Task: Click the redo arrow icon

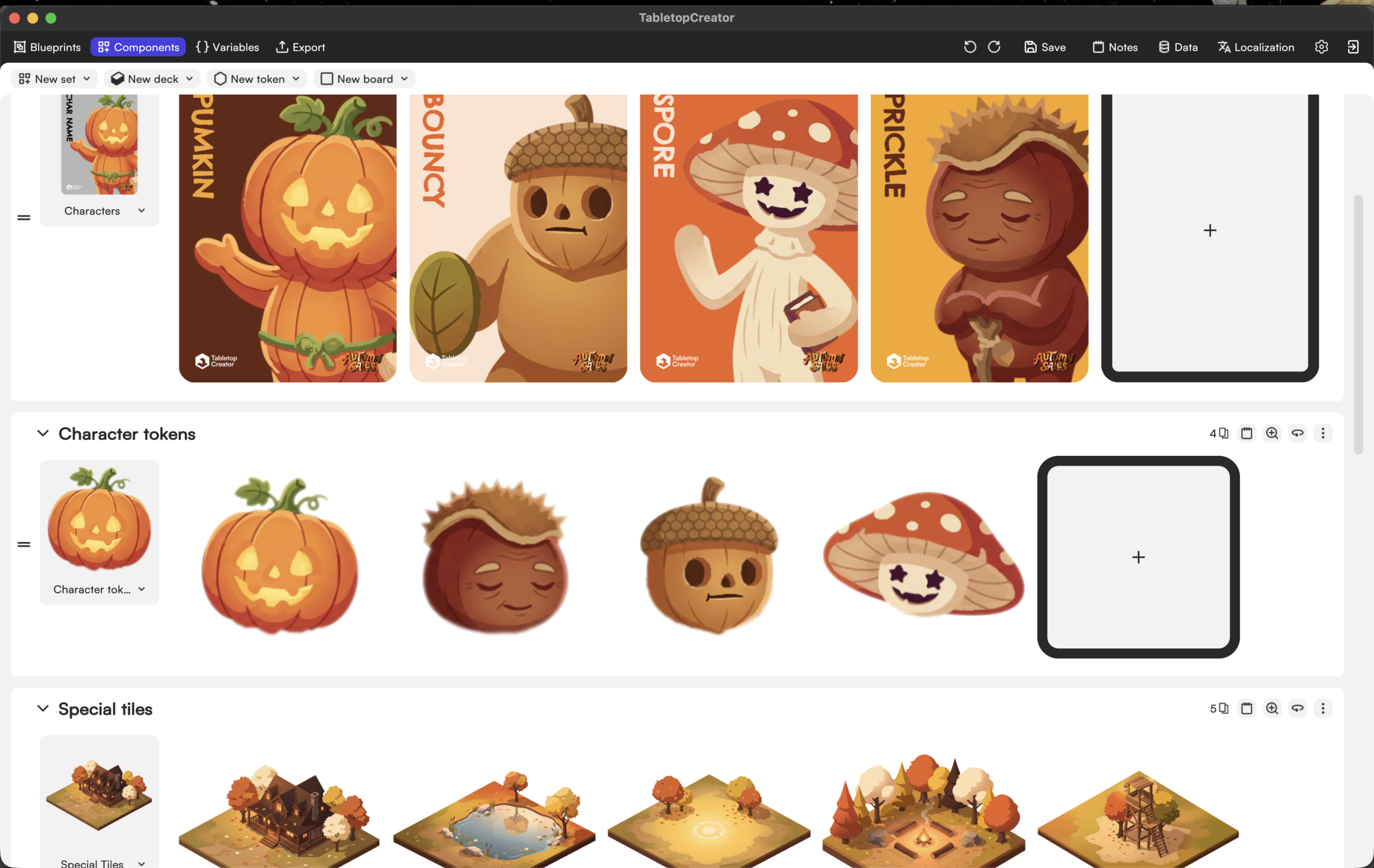Action: click(x=994, y=47)
